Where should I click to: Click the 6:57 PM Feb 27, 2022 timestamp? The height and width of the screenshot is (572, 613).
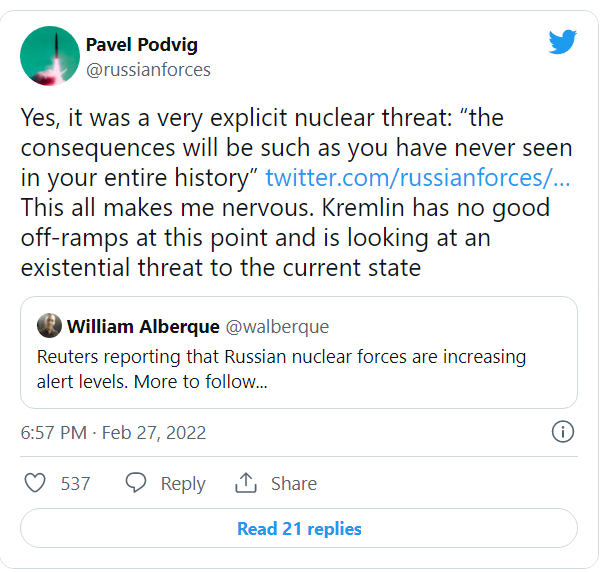pos(113,432)
